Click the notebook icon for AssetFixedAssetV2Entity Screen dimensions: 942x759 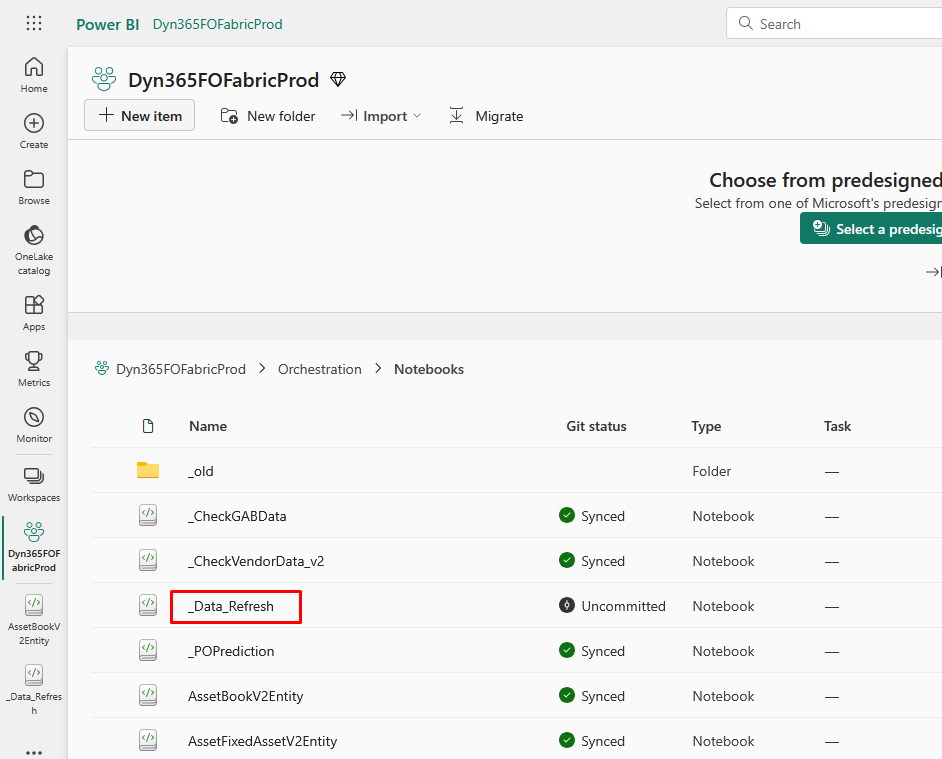(x=148, y=740)
